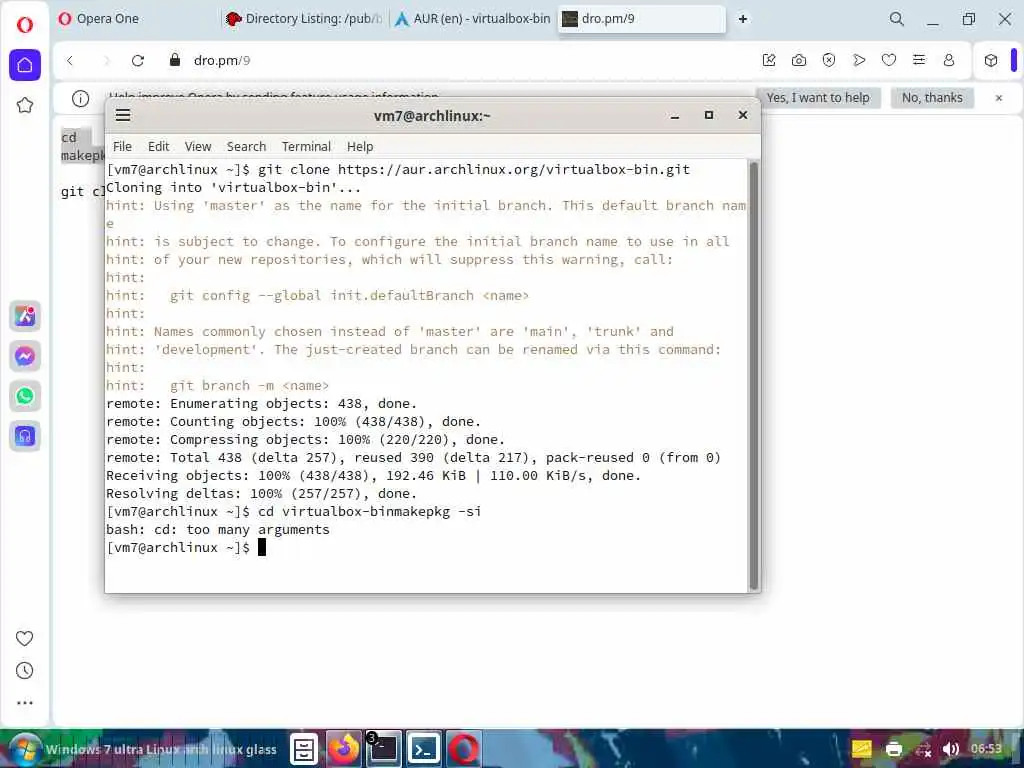
Task: Open a new tab with plus button
Action: click(743, 19)
